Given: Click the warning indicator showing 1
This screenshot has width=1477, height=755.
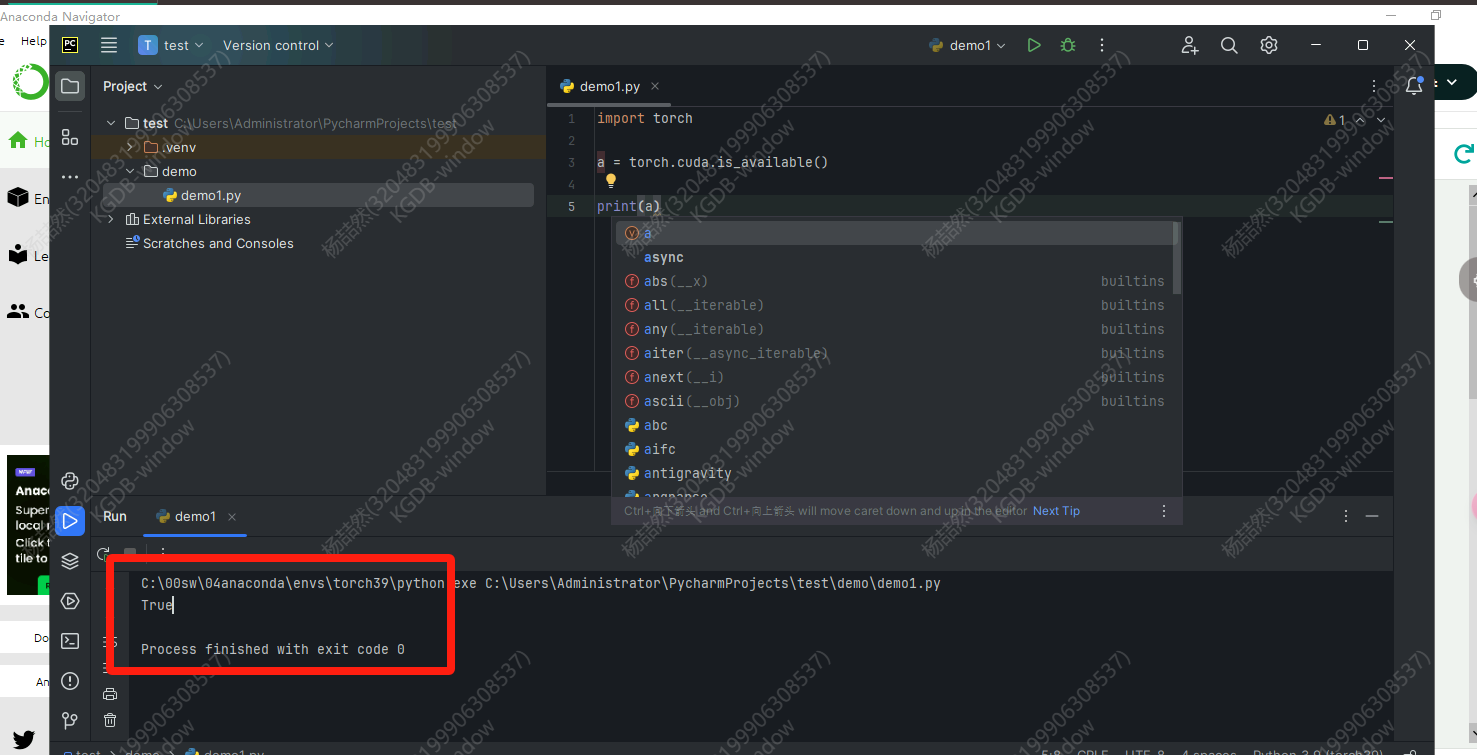Looking at the screenshot, I should (1335, 120).
